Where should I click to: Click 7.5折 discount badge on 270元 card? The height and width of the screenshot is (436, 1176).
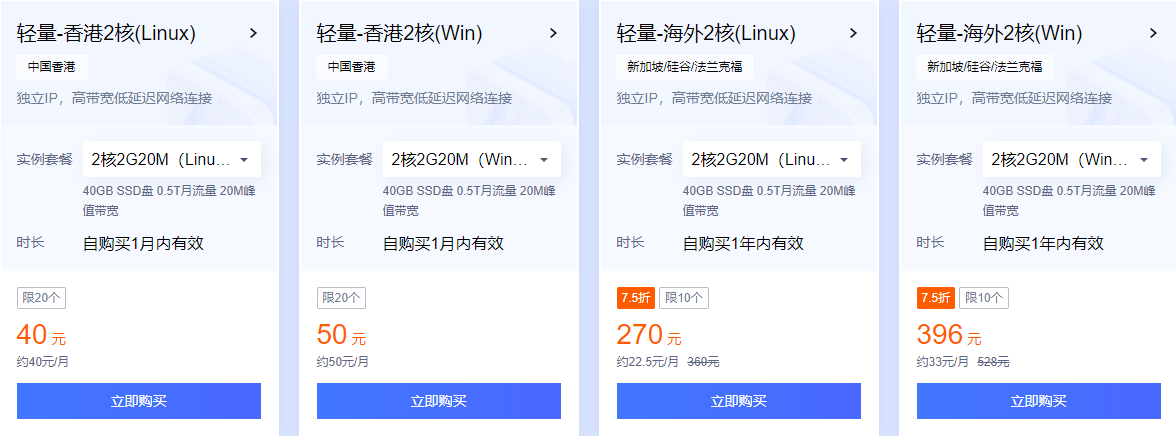point(635,298)
